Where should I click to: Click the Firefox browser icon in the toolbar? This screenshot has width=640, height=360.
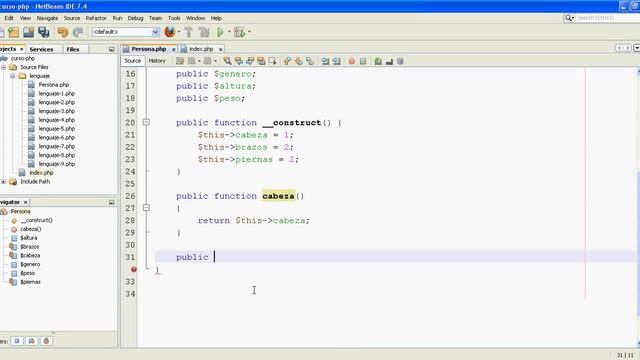click(x=169, y=32)
